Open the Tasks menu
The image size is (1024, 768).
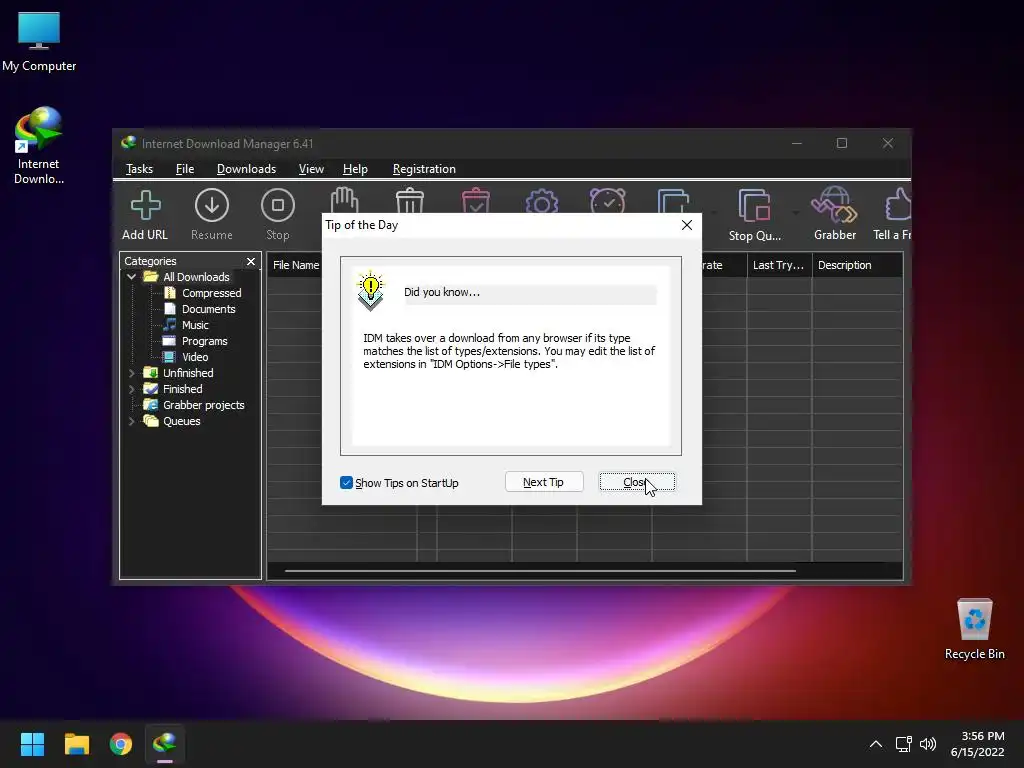coord(139,169)
